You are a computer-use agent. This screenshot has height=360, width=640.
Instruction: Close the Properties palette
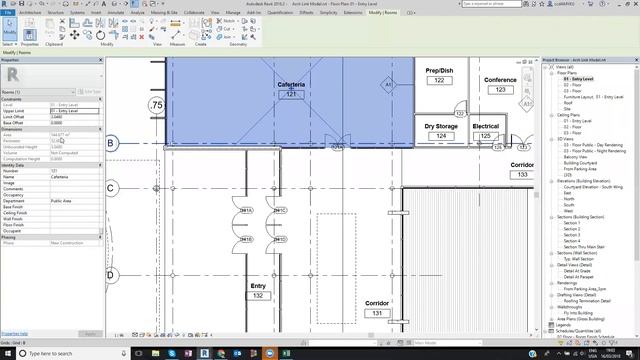point(100,60)
